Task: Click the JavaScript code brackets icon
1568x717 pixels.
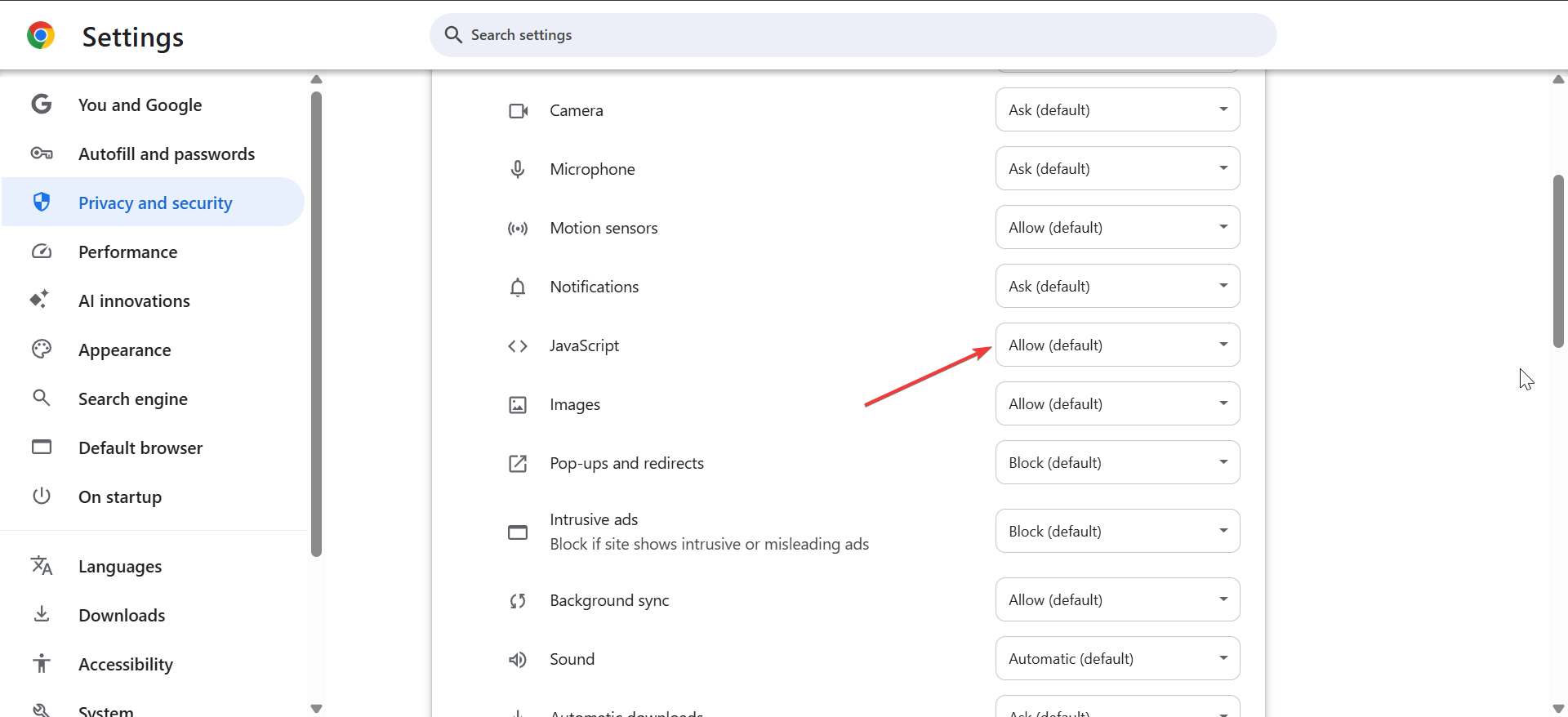Action: coord(518,346)
